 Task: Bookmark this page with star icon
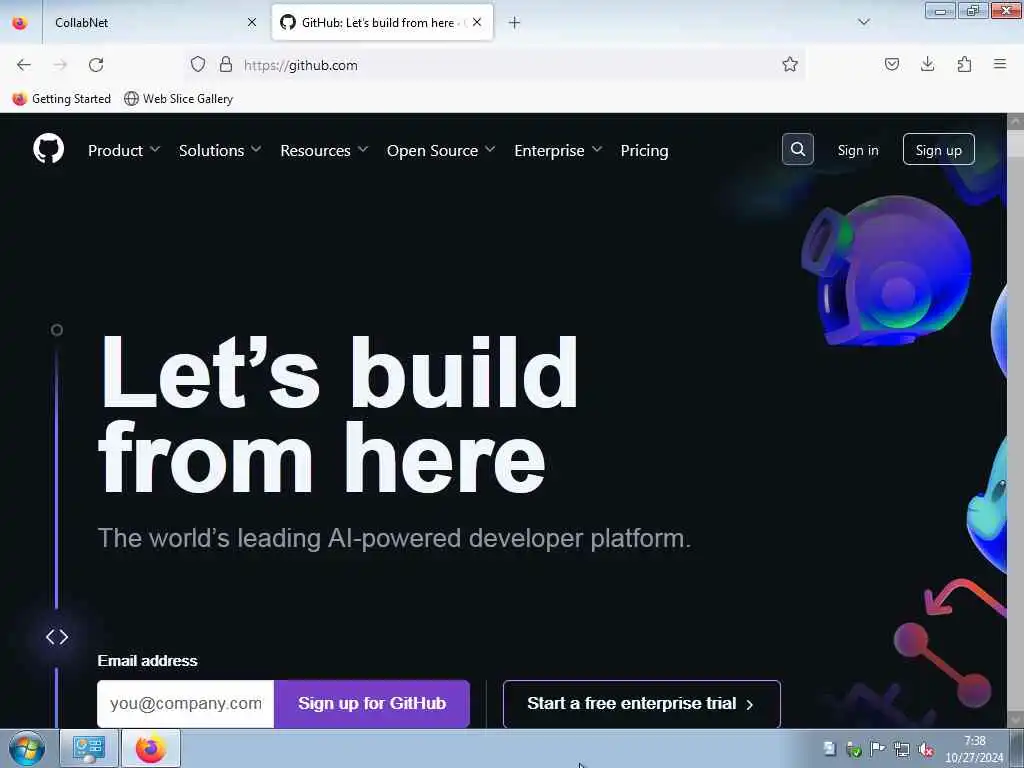click(x=790, y=64)
